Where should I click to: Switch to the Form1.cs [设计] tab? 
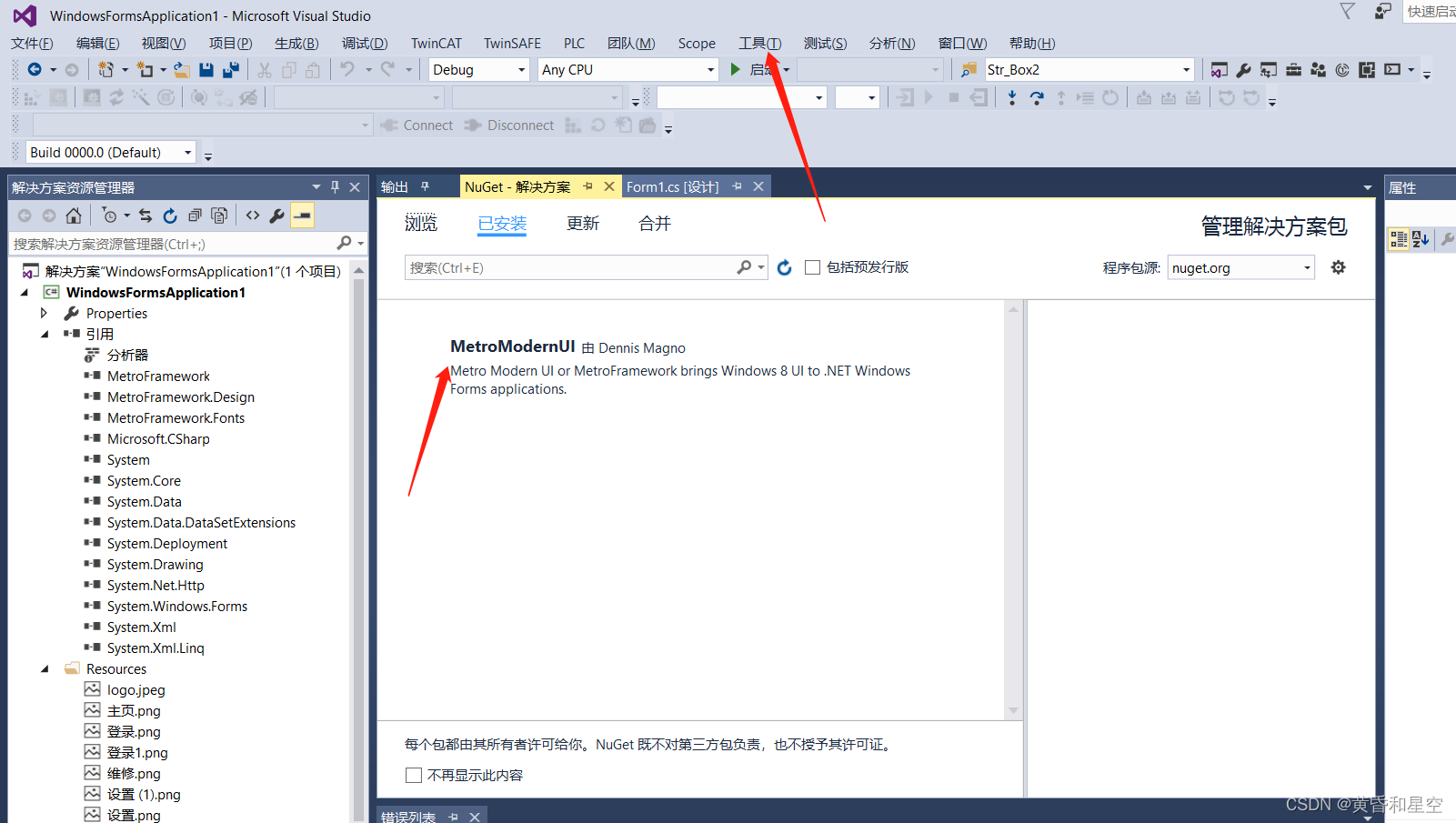click(x=672, y=186)
